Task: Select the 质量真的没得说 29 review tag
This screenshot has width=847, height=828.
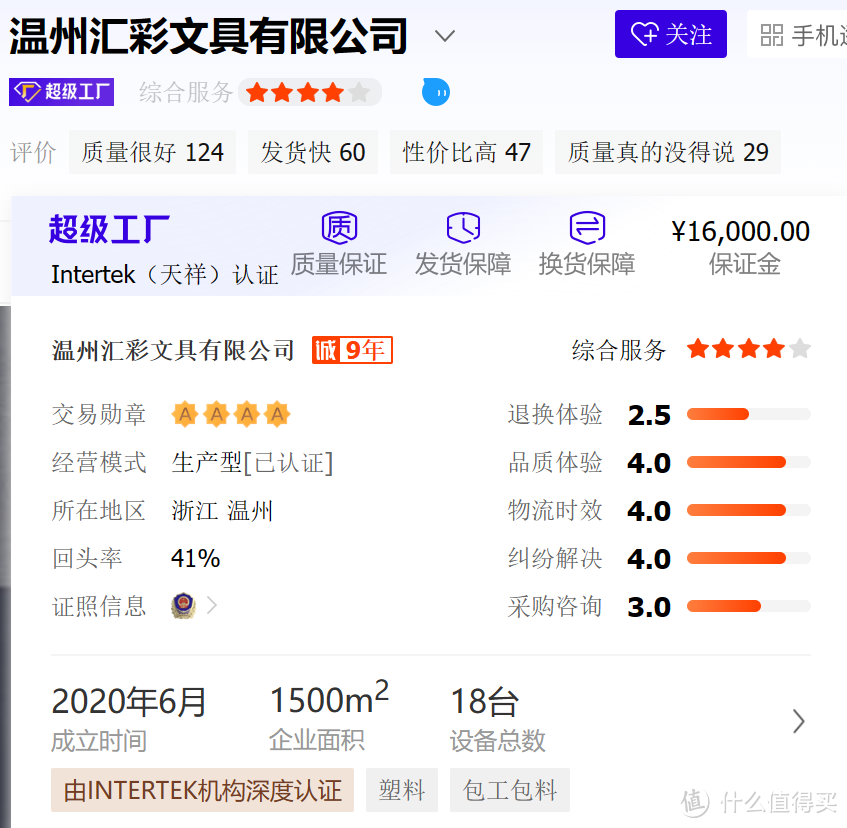Action: pos(668,152)
